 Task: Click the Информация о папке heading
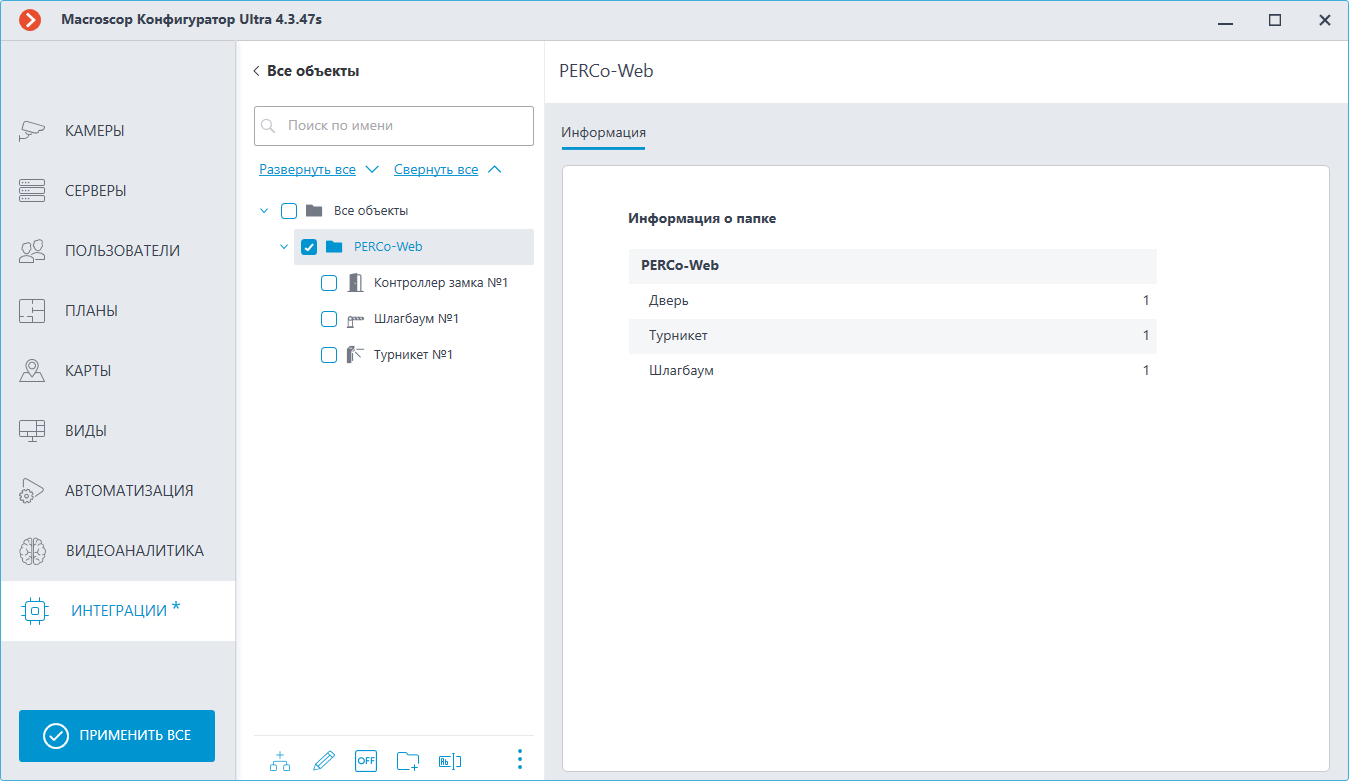702,218
